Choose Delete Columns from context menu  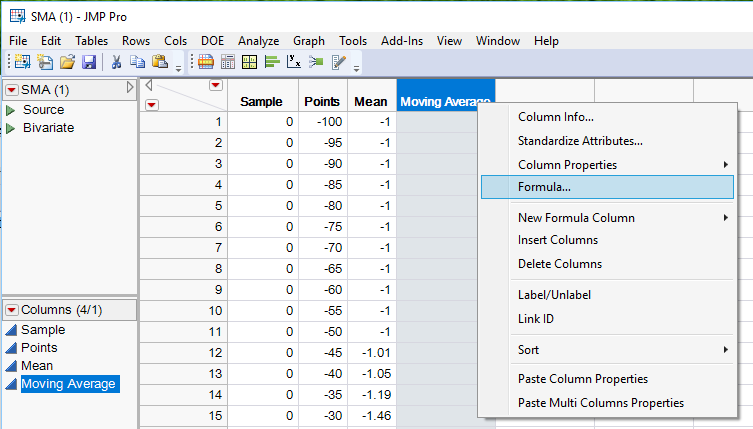click(607, 264)
